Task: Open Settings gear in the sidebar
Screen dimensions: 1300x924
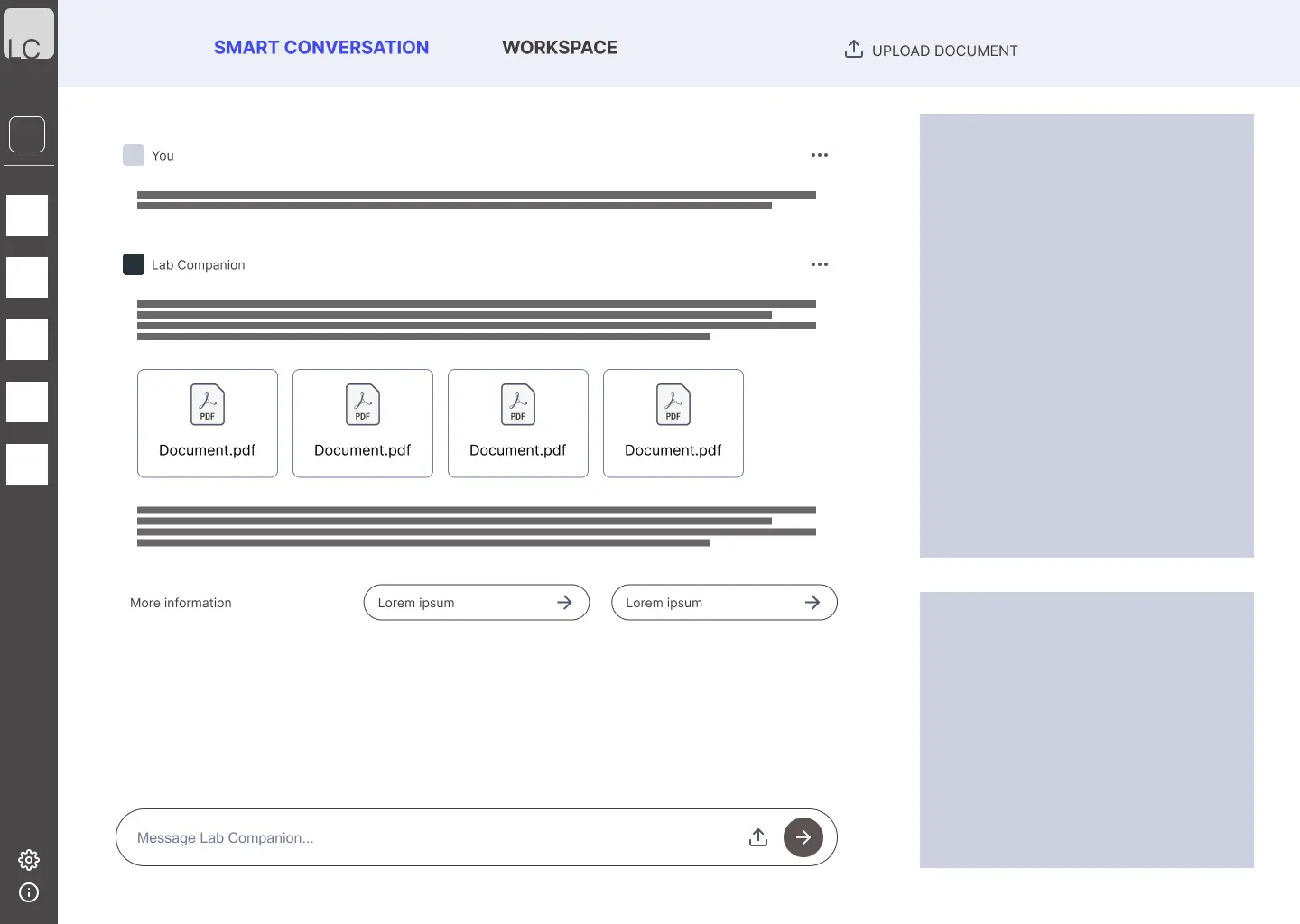Action: tap(29, 859)
